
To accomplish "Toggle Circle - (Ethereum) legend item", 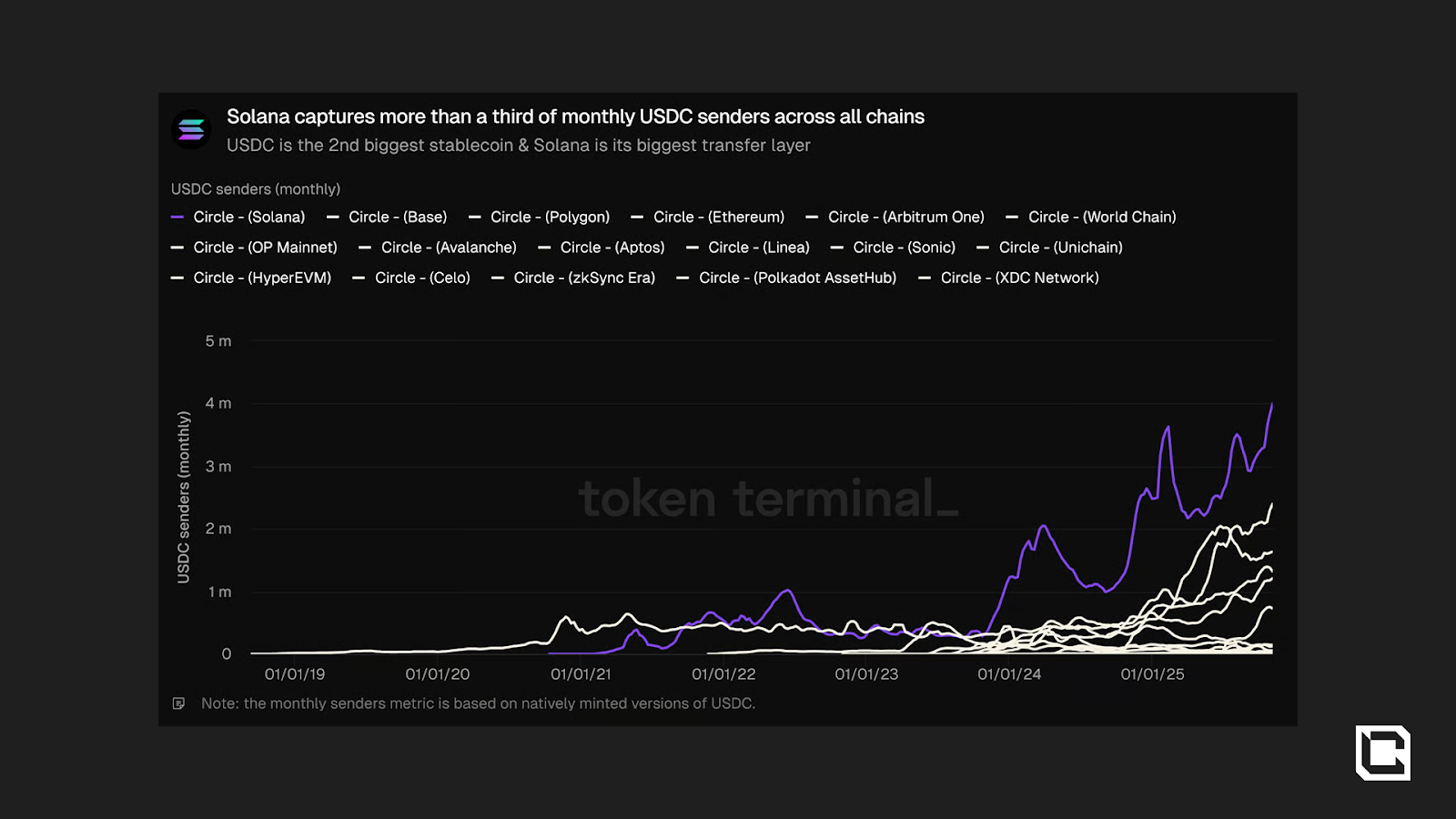I will (718, 217).
